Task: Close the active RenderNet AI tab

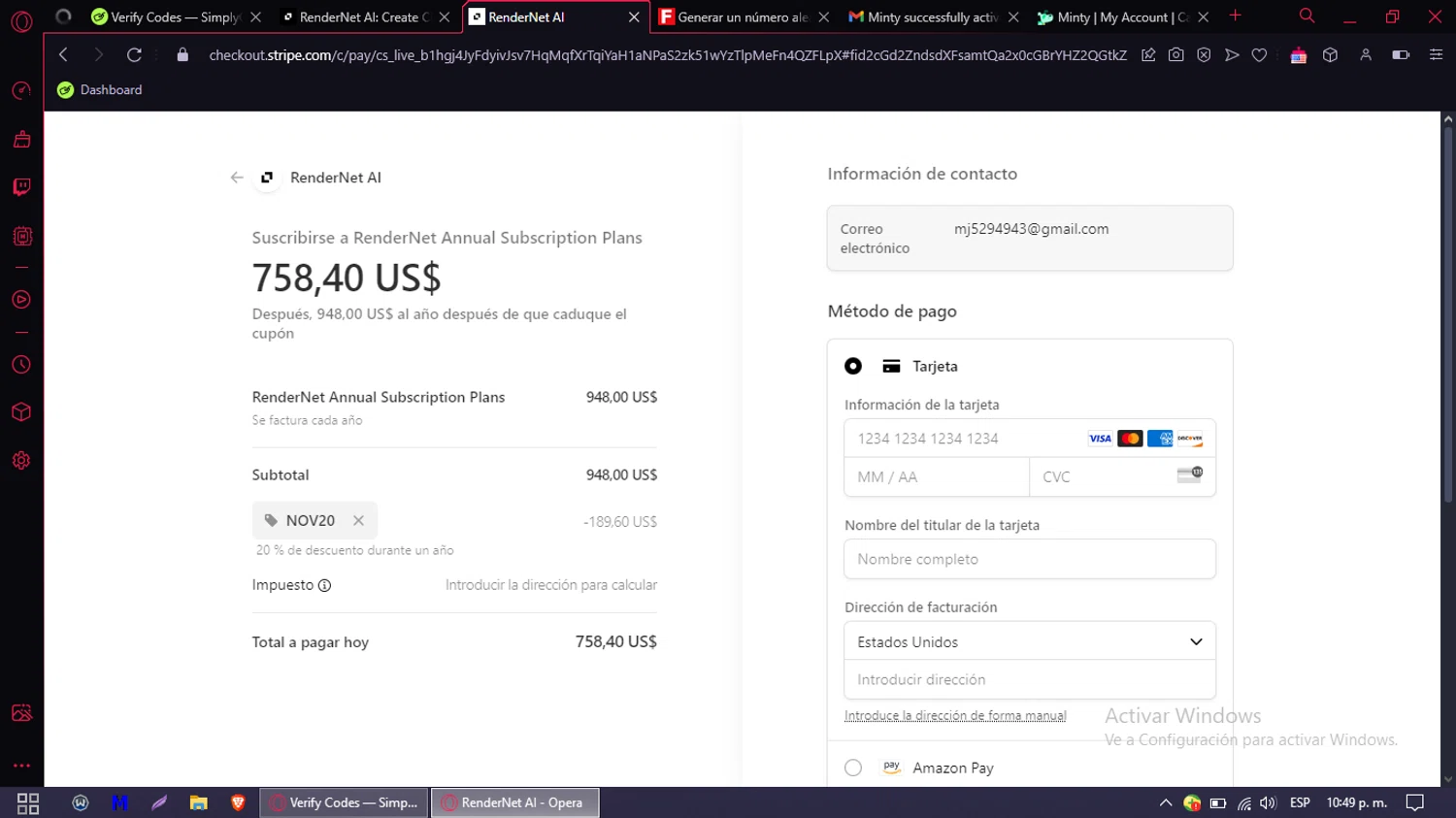Action: (x=634, y=17)
